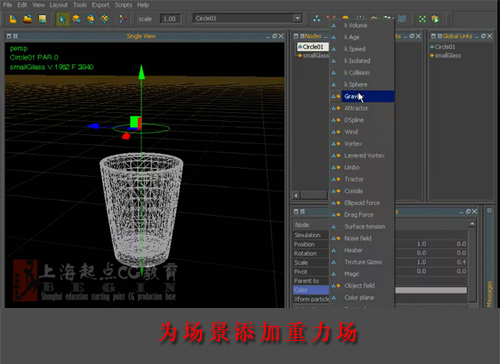Click the Save scene disk icon

(x=42, y=19)
